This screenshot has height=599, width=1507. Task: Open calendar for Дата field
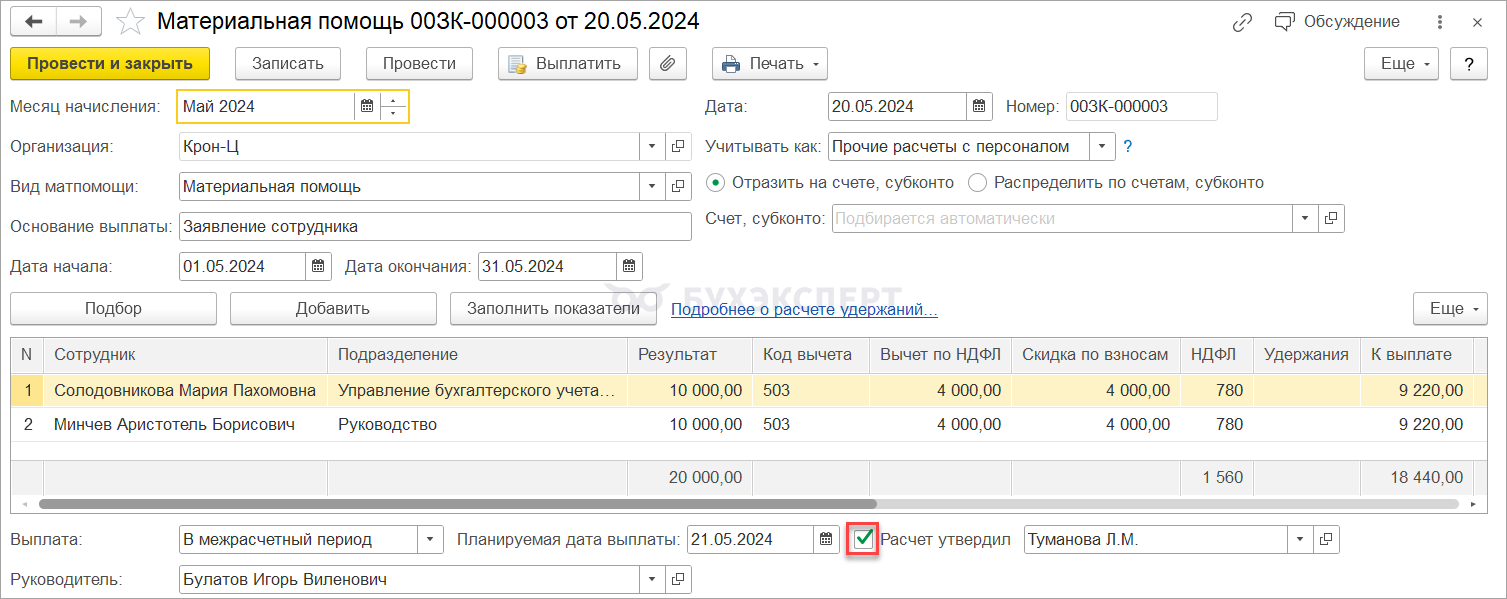click(979, 106)
